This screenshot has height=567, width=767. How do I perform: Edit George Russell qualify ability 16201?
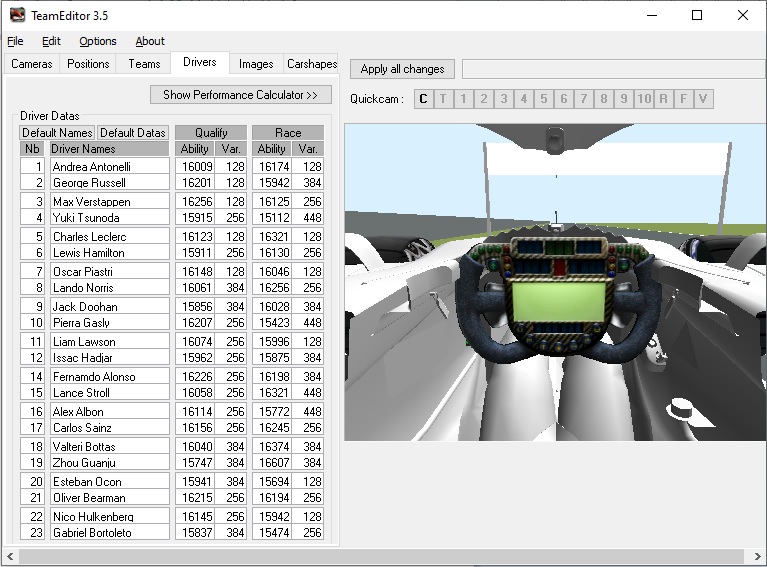click(195, 182)
